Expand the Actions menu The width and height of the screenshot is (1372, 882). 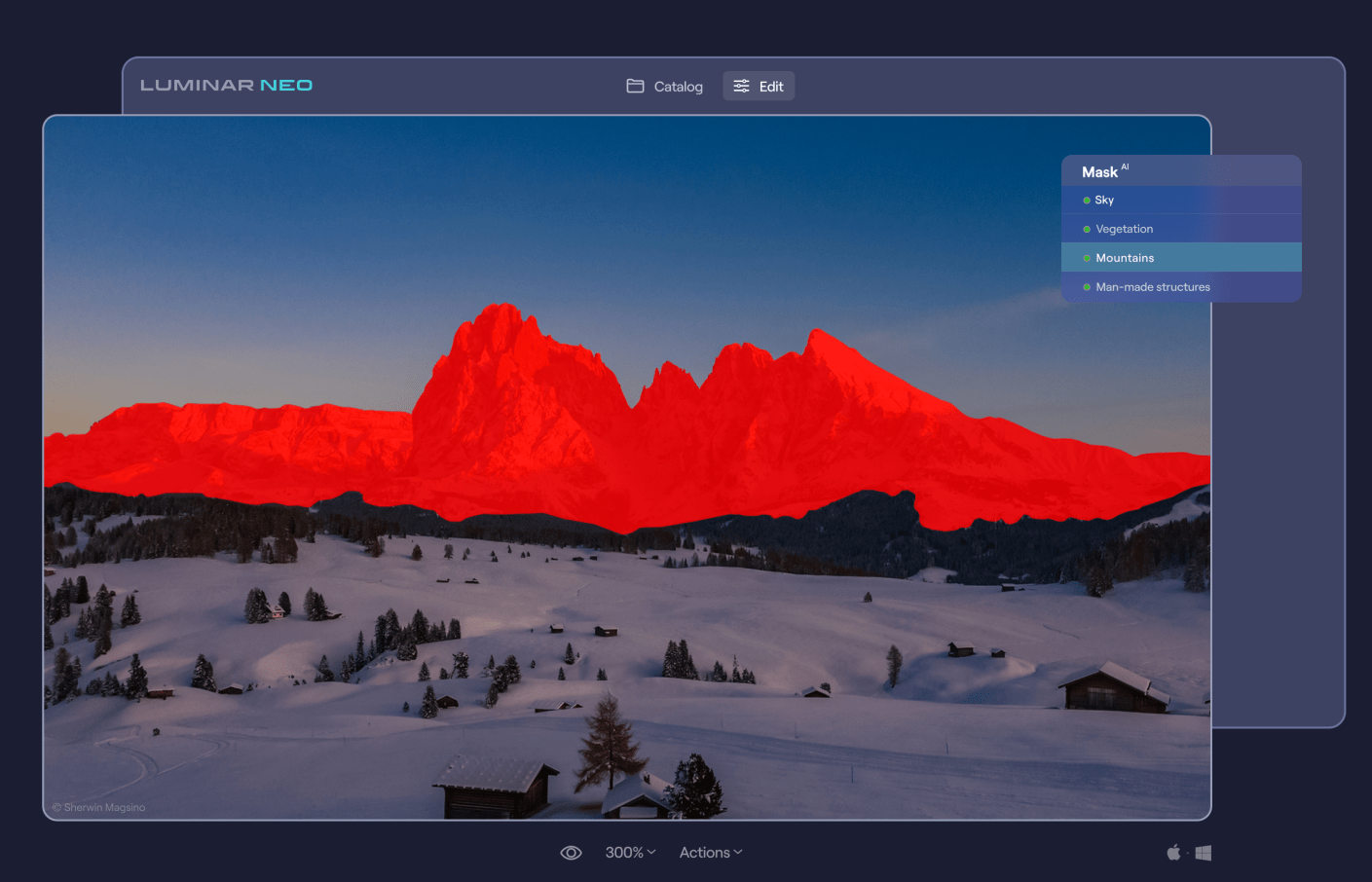point(710,853)
